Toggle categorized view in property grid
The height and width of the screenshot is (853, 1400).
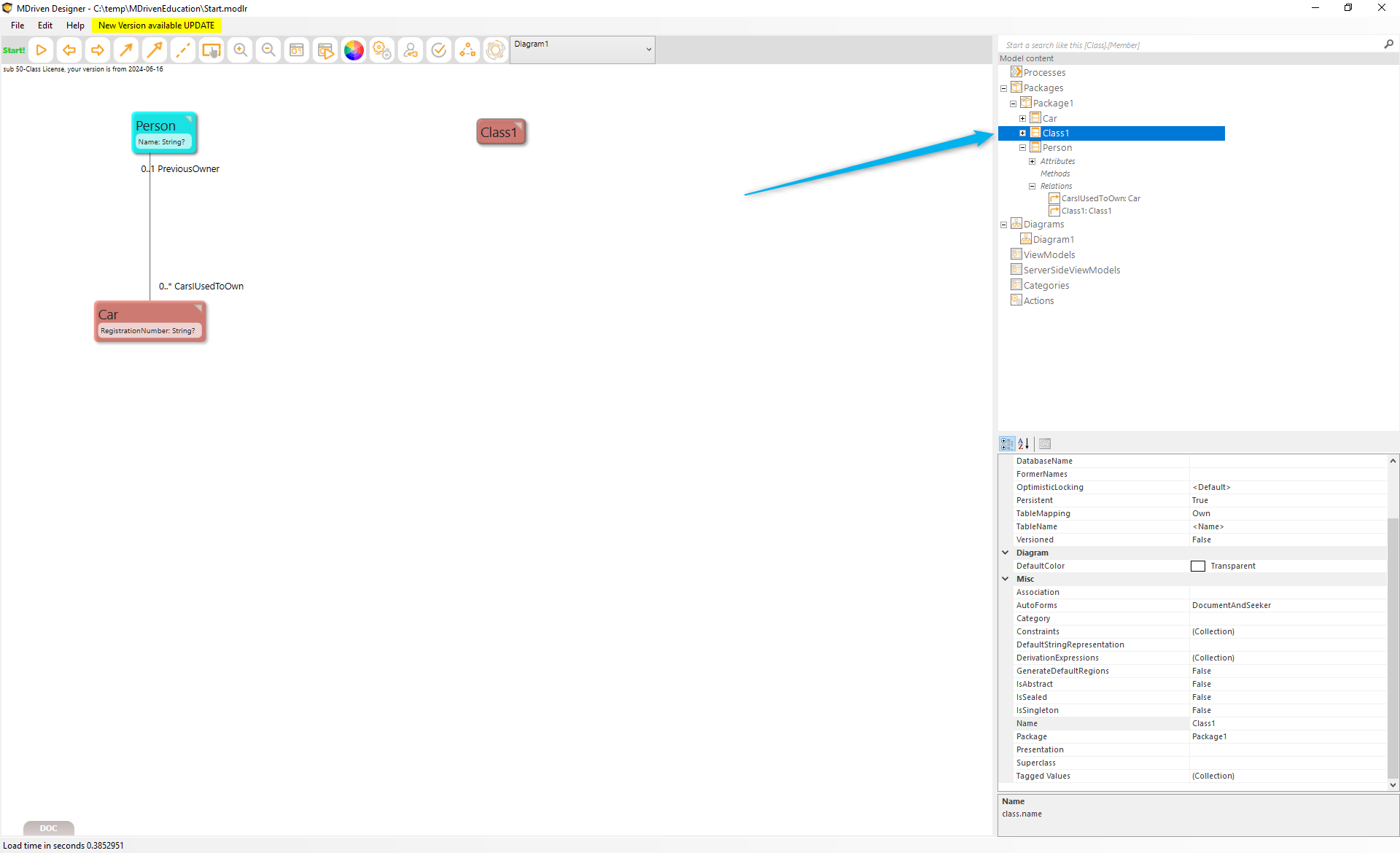point(1007,443)
